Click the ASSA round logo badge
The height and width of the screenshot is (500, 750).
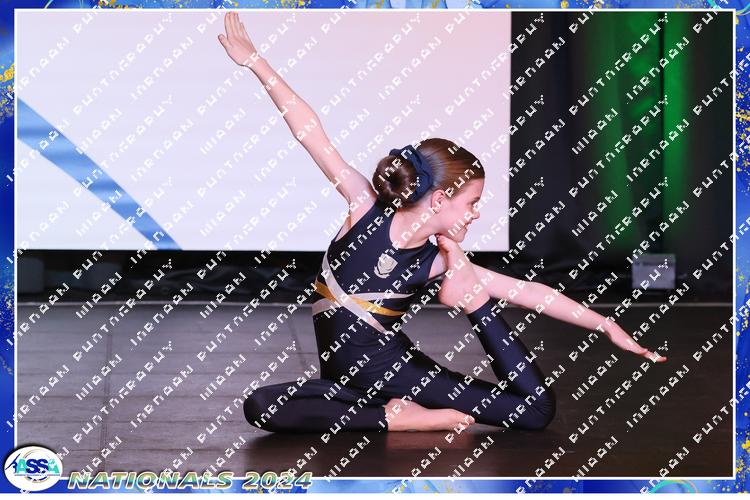tap(33, 468)
